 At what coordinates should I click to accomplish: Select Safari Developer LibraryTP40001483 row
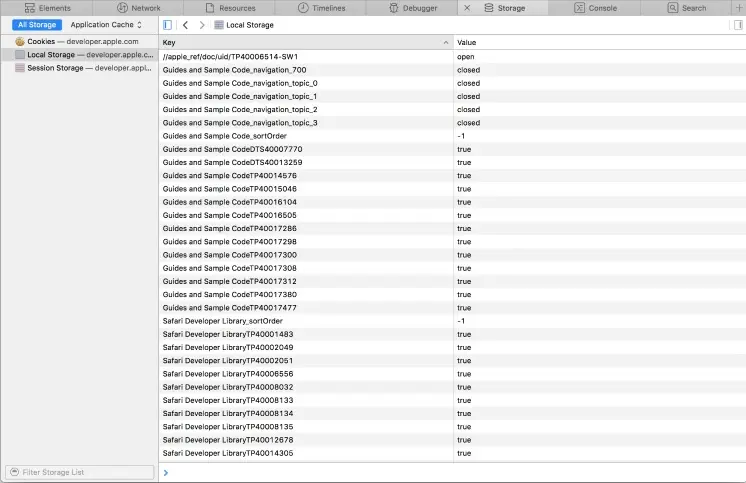[x=452, y=335]
